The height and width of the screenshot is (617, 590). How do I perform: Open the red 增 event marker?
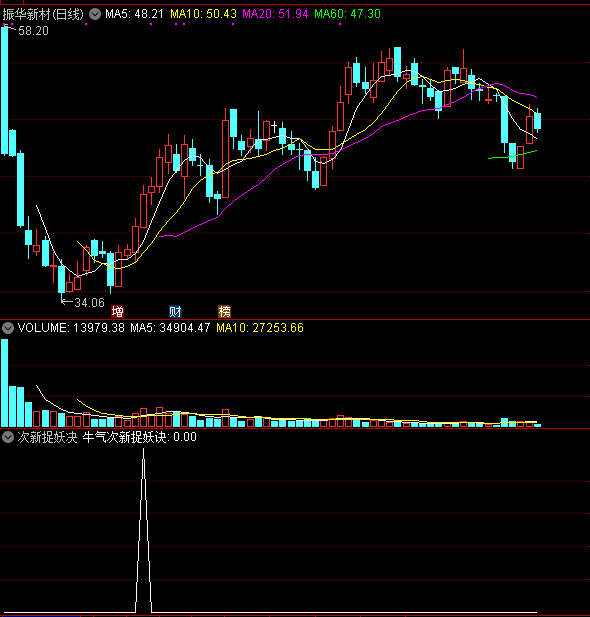tap(117, 312)
